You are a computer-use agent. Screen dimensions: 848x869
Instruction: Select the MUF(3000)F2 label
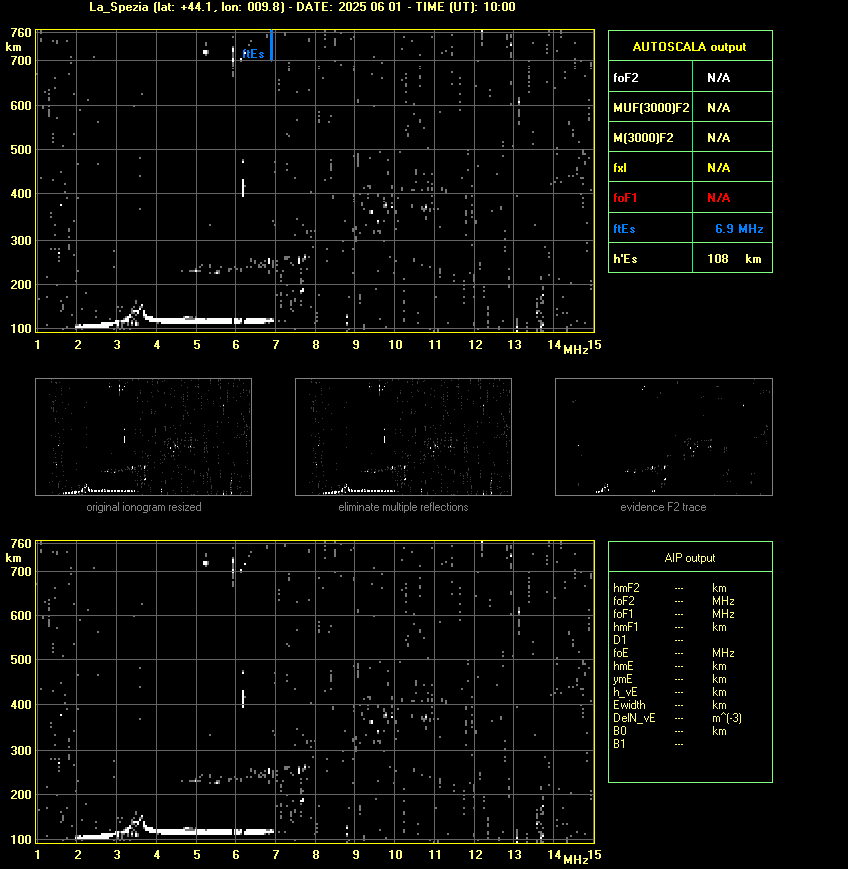pyautogui.click(x=651, y=108)
